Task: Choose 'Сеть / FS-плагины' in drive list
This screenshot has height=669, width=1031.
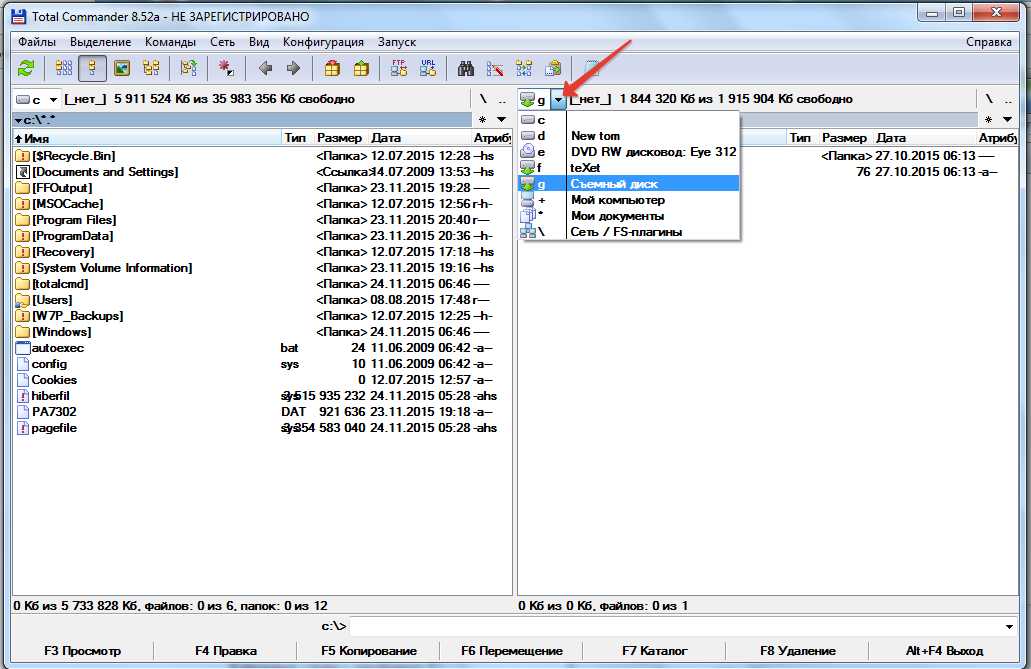Action: [x=628, y=232]
